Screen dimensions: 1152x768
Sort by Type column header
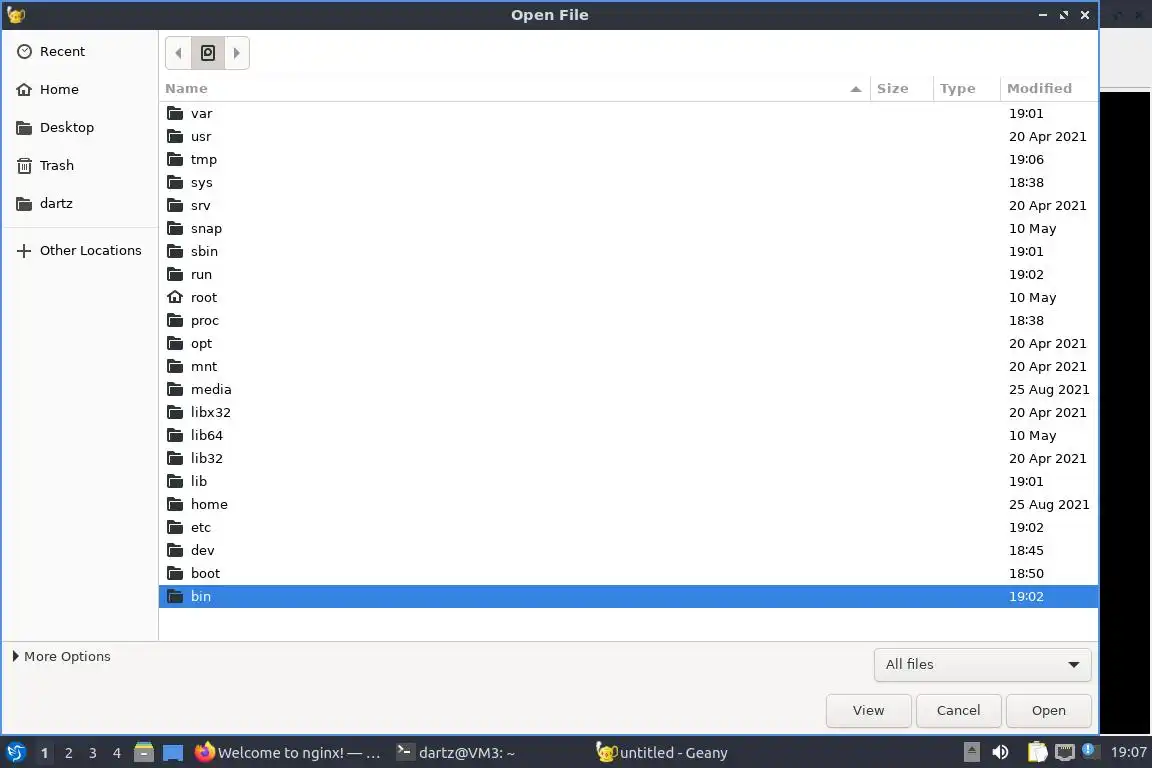[966, 89]
